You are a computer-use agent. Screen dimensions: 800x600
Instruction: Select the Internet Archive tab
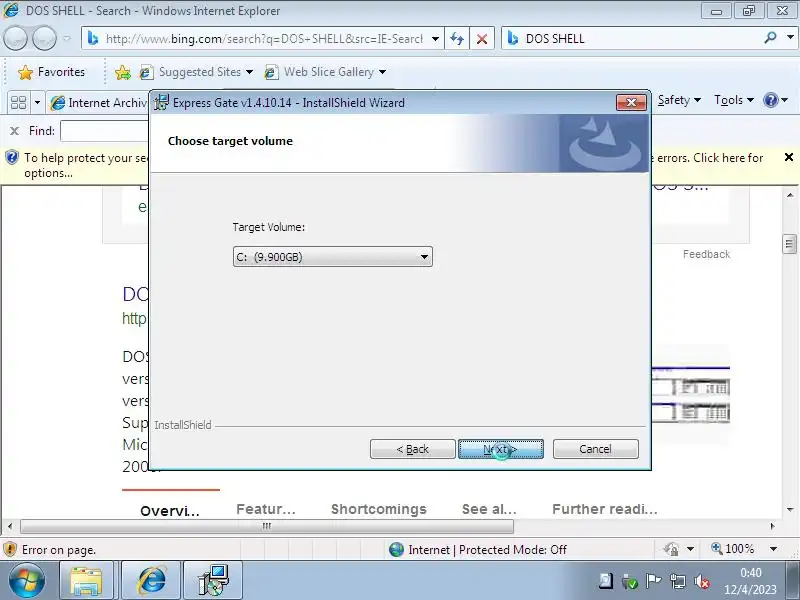coord(98,103)
